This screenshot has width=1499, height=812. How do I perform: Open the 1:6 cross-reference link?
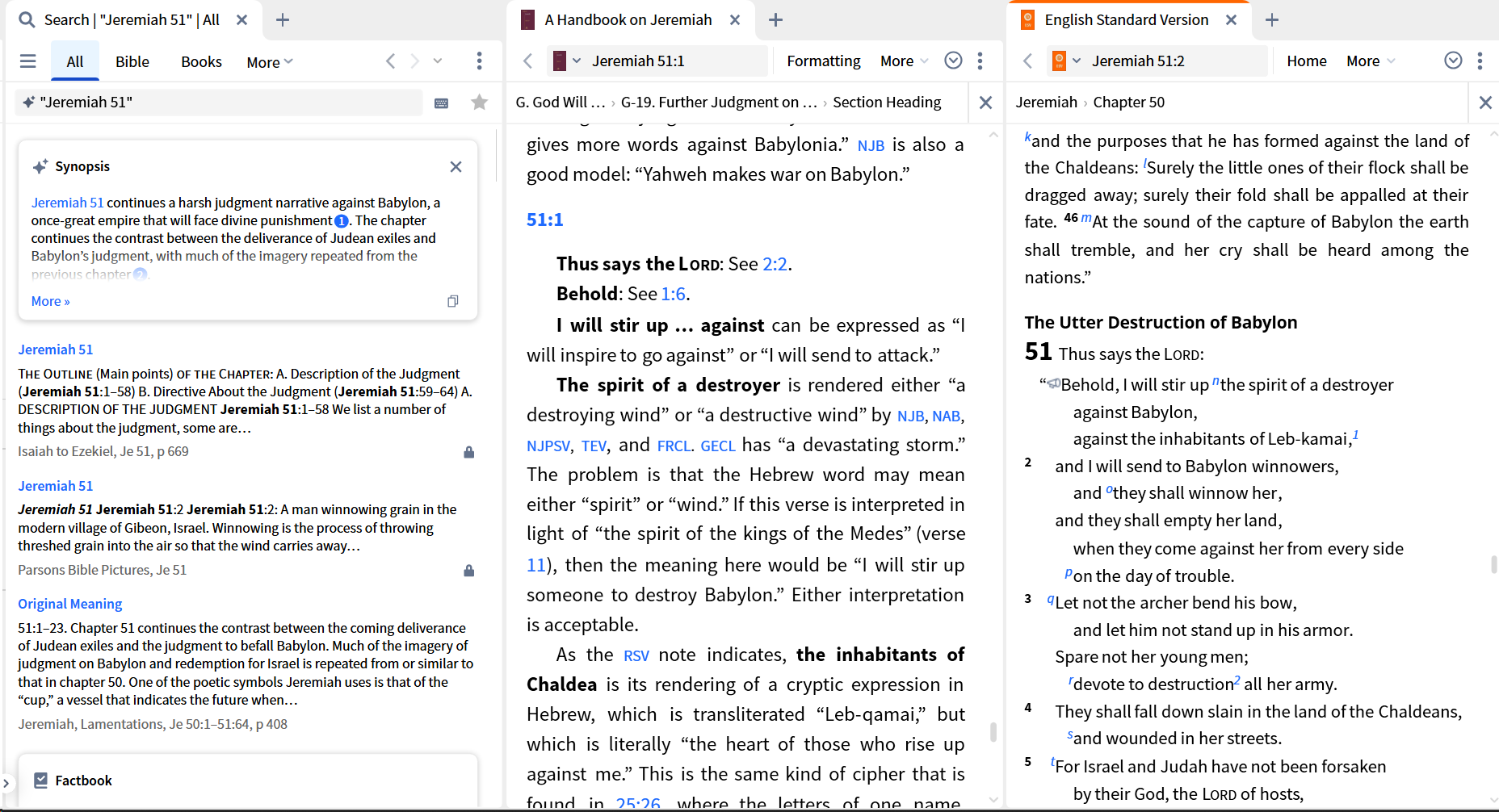673,294
